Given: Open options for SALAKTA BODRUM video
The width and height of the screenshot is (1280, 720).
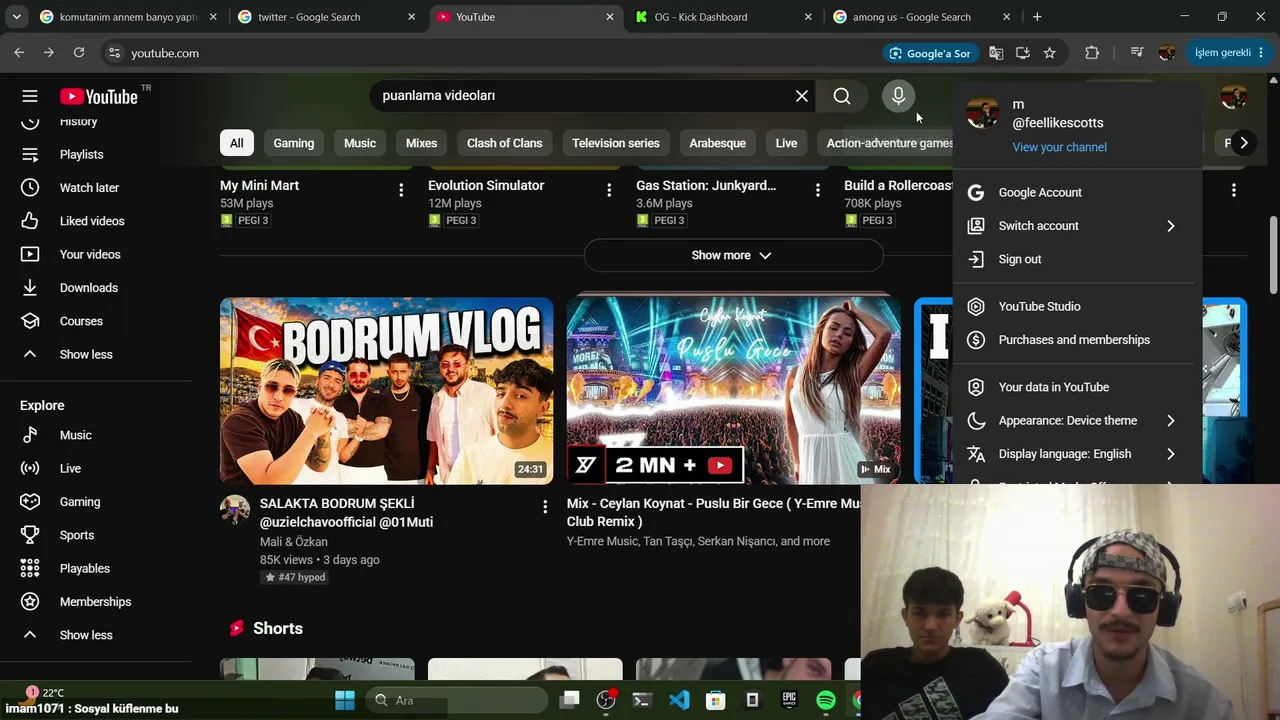Looking at the screenshot, I should [x=545, y=507].
